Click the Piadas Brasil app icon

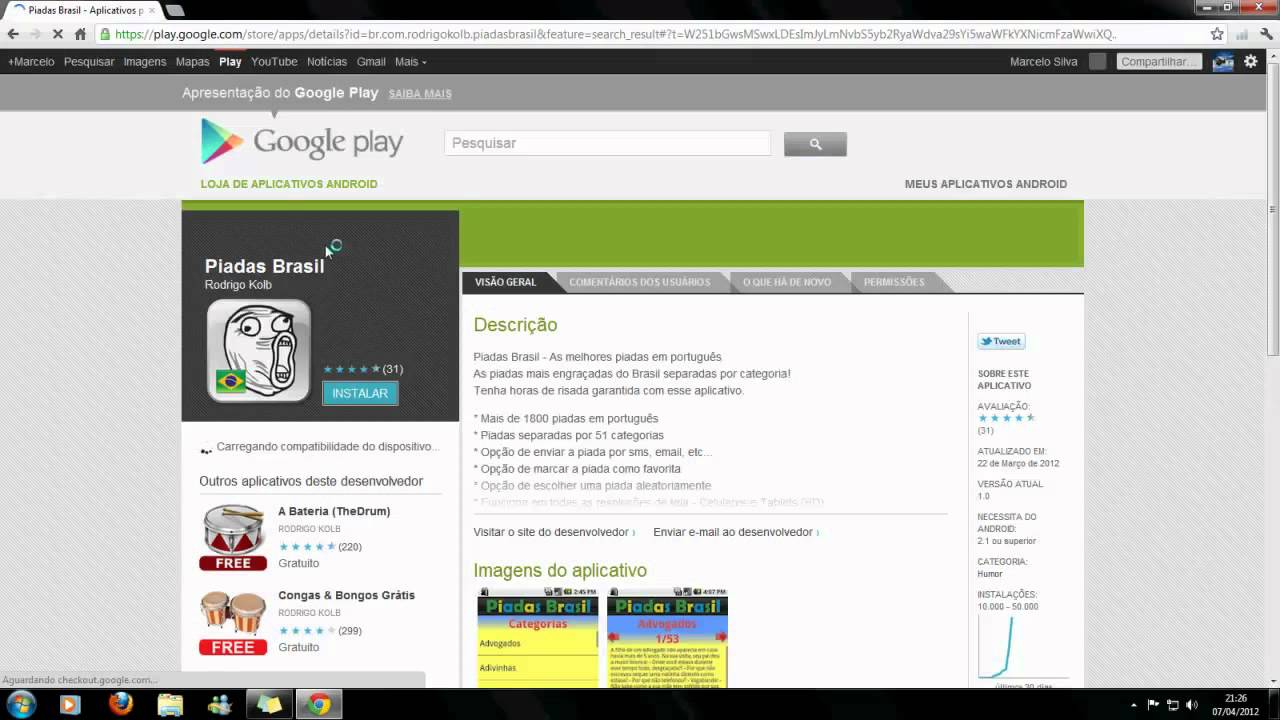tap(259, 351)
